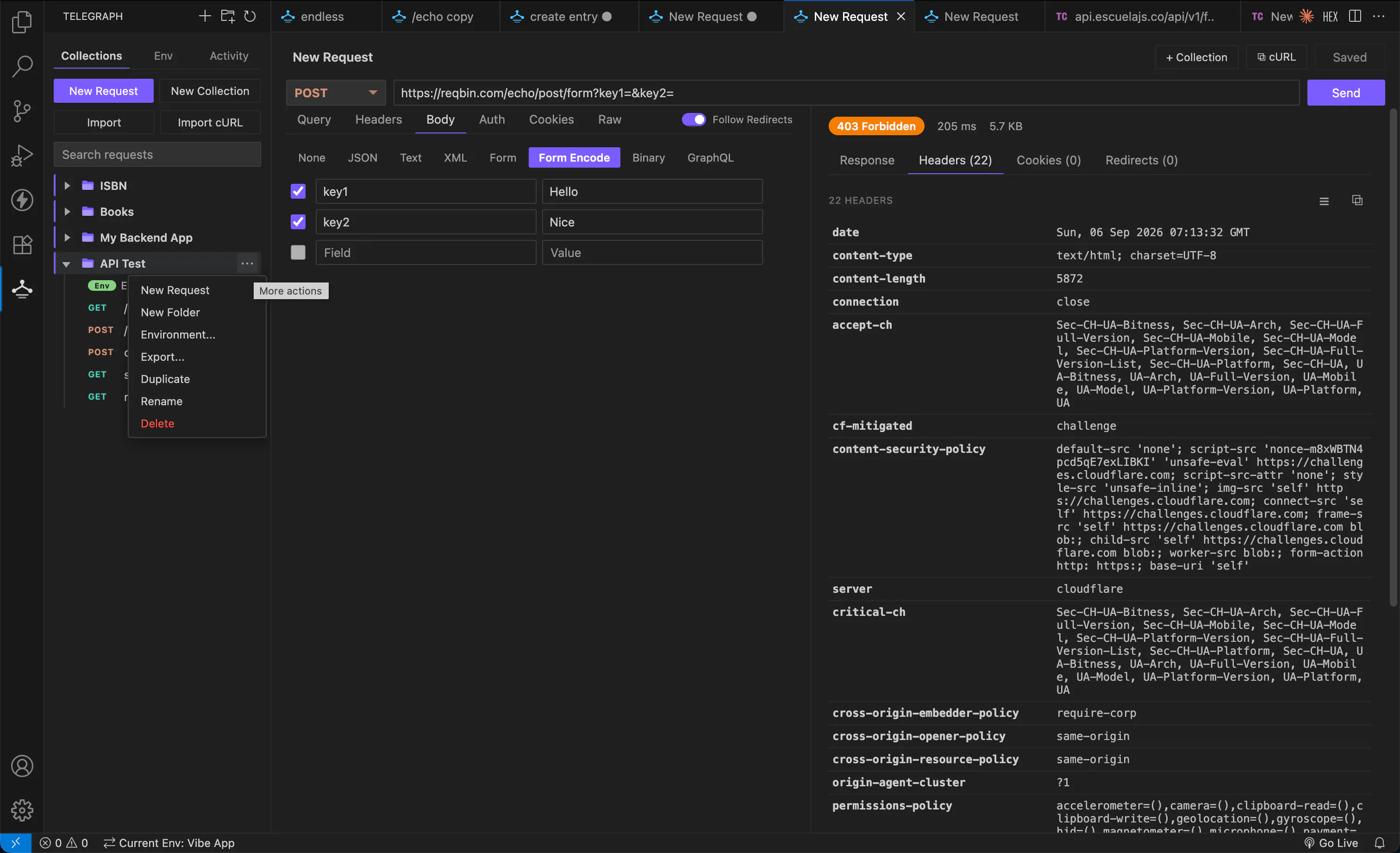The width and height of the screenshot is (1400, 853).
Task: Select the Telegraph view icon in activity bar
Action: click(x=22, y=289)
